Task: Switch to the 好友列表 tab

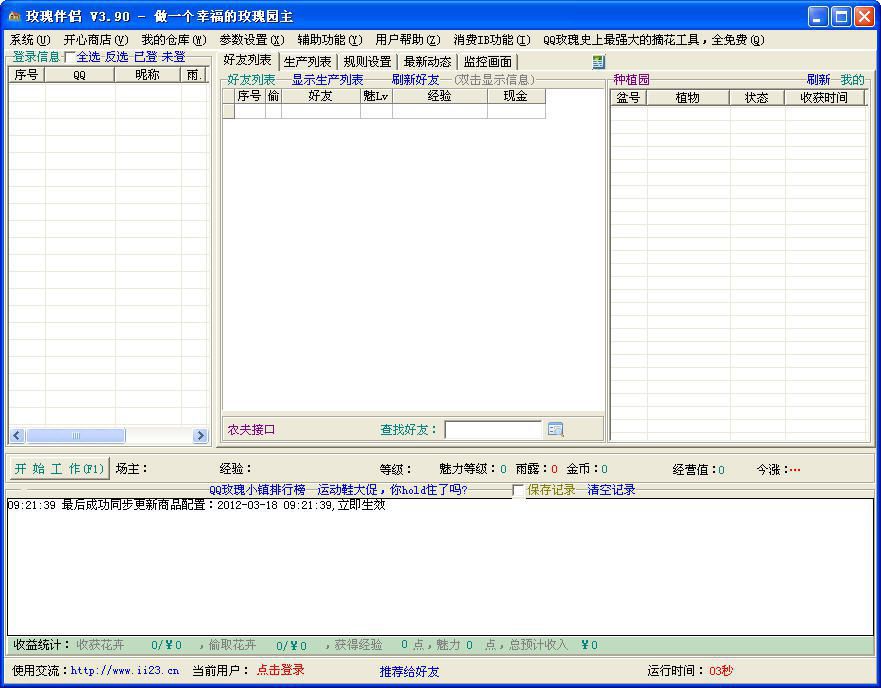Action: click(247, 60)
